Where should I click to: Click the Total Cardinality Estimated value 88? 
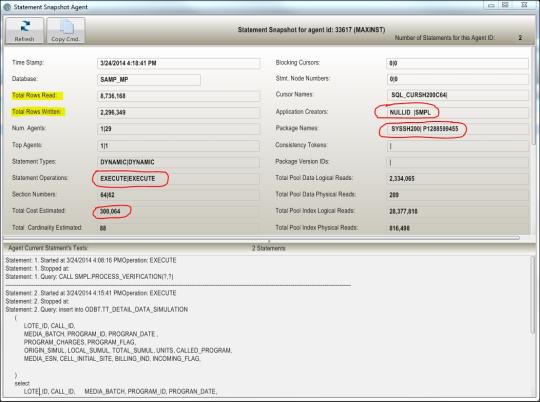point(103,228)
